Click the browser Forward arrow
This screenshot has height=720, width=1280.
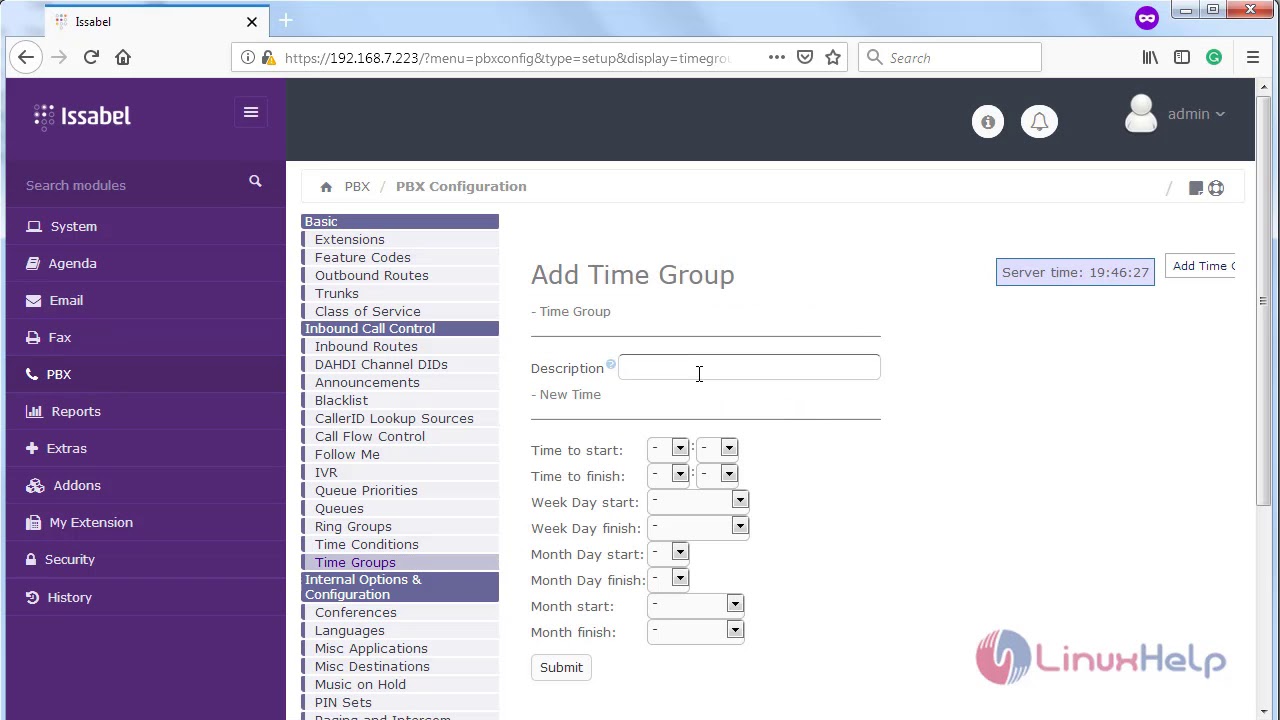click(x=59, y=57)
